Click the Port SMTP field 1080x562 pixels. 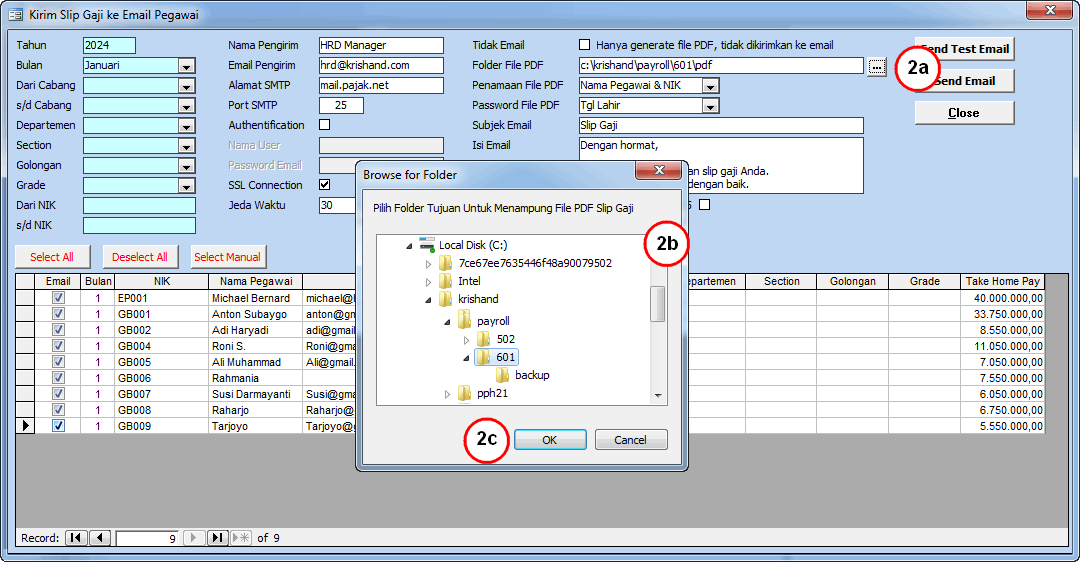pyautogui.click(x=341, y=105)
